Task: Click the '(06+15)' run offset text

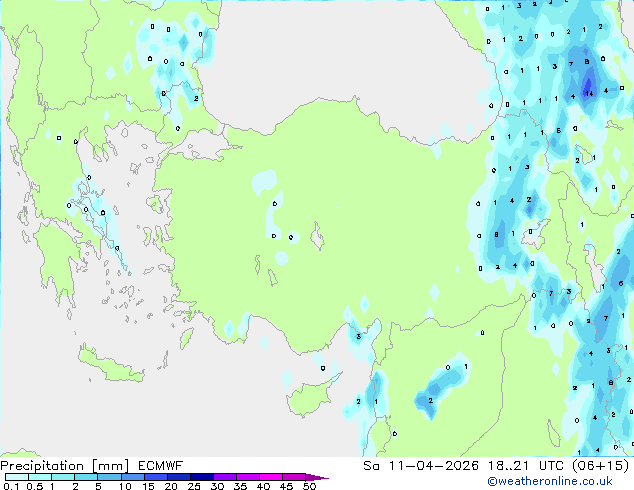Action: click(x=600, y=466)
